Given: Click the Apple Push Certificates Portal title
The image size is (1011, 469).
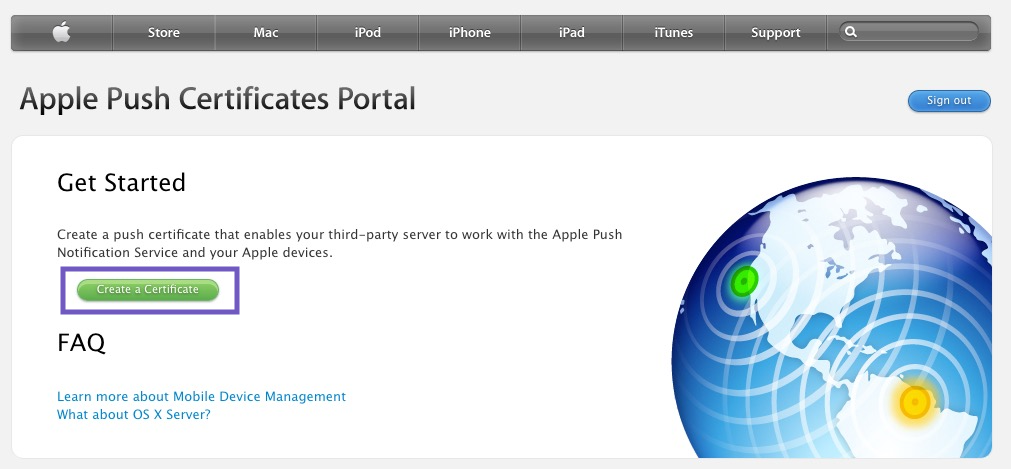Looking at the screenshot, I should coord(217,99).
